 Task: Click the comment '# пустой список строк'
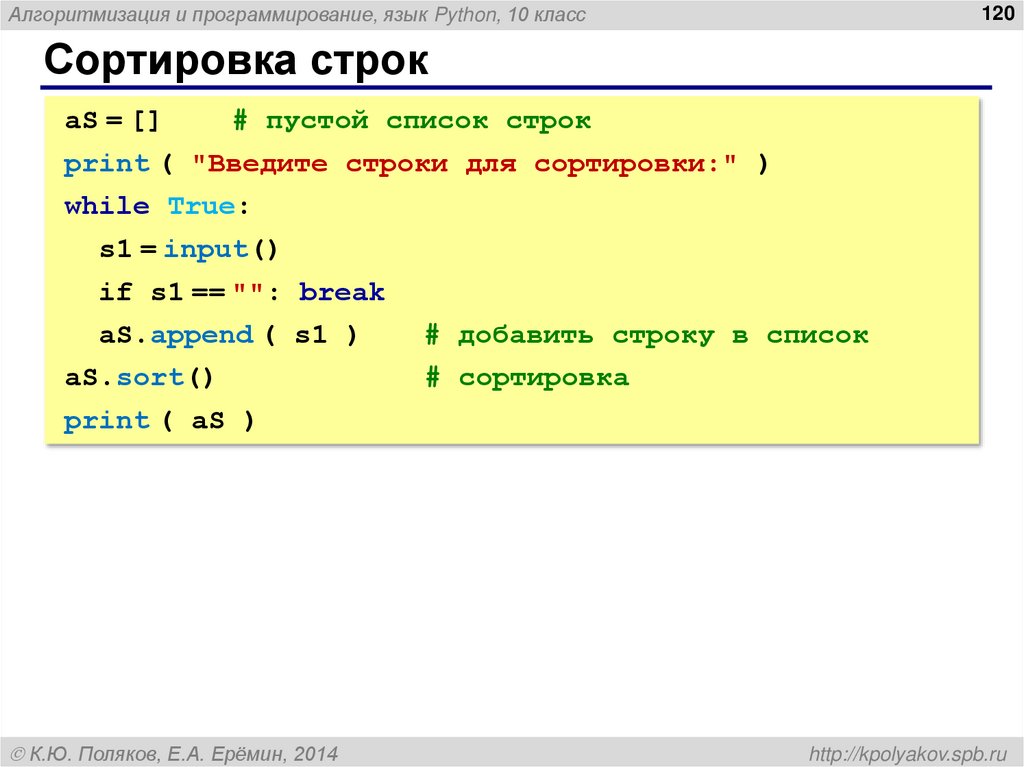pyautogui.click(x=412, y=122)
